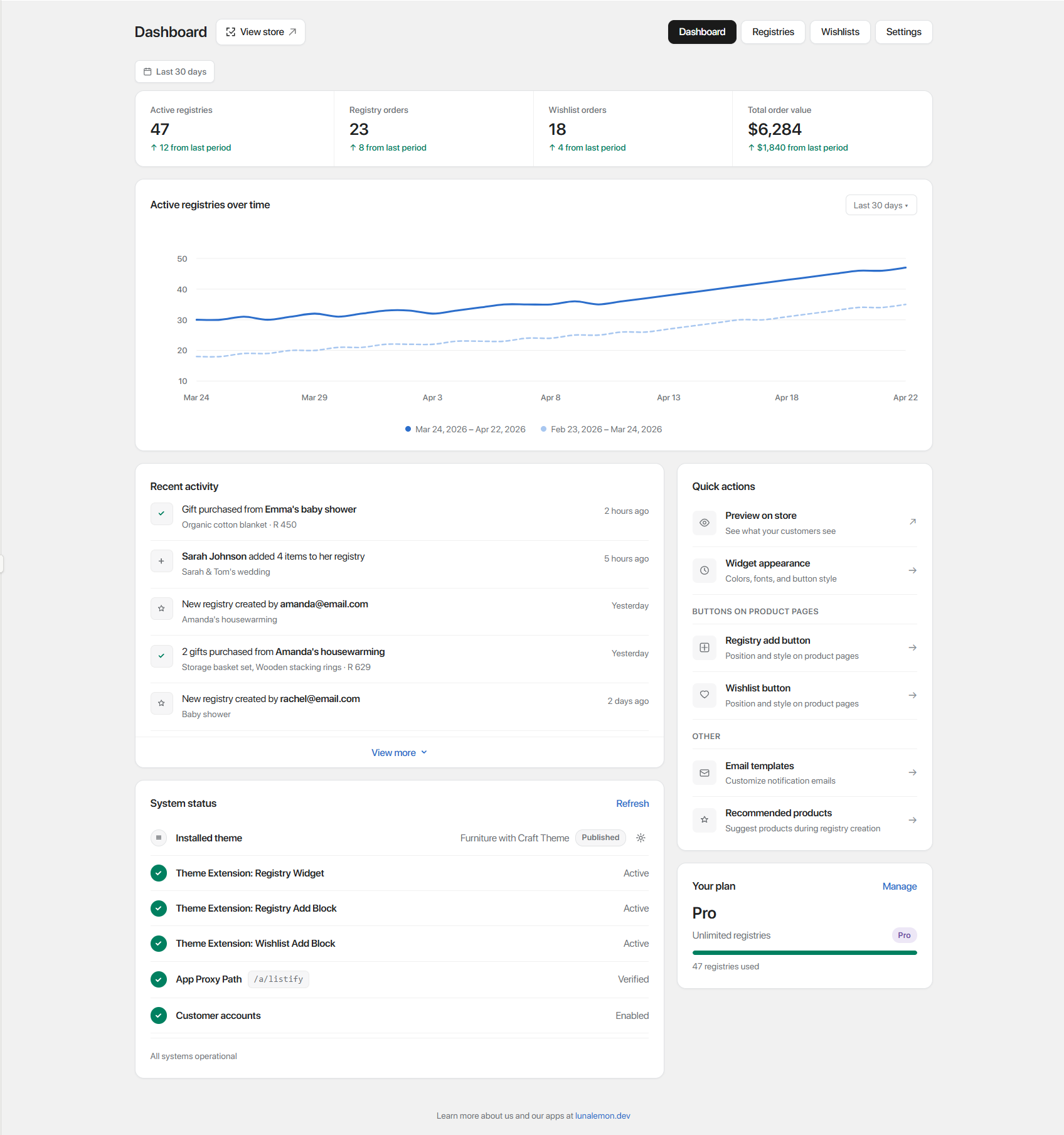Click the Installed theme list icon
Screen dimensions: 1064x1135
(x=159, y=838)
